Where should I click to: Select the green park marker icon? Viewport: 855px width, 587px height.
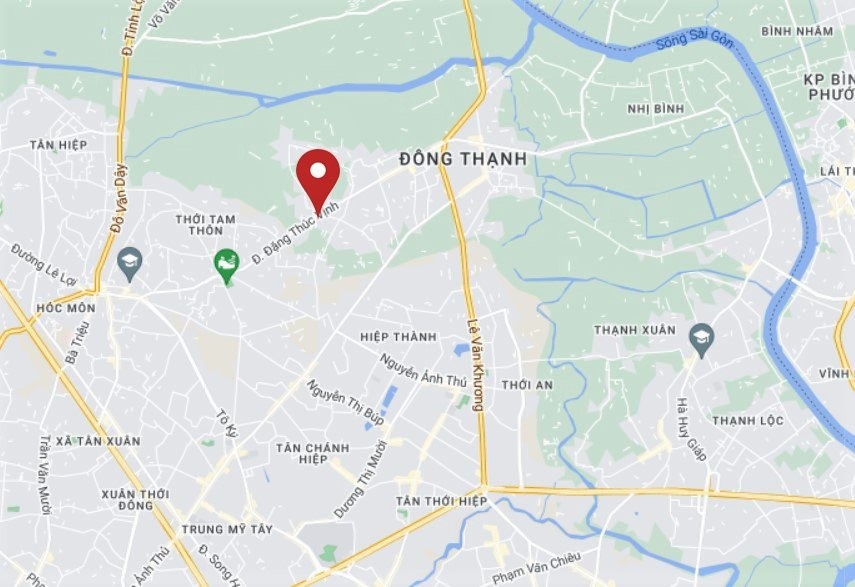[226, 266]
